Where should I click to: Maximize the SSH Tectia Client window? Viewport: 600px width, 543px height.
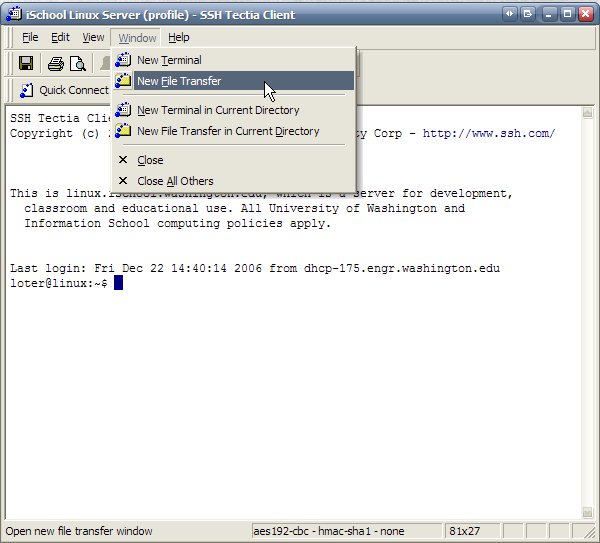coord(567,15)
